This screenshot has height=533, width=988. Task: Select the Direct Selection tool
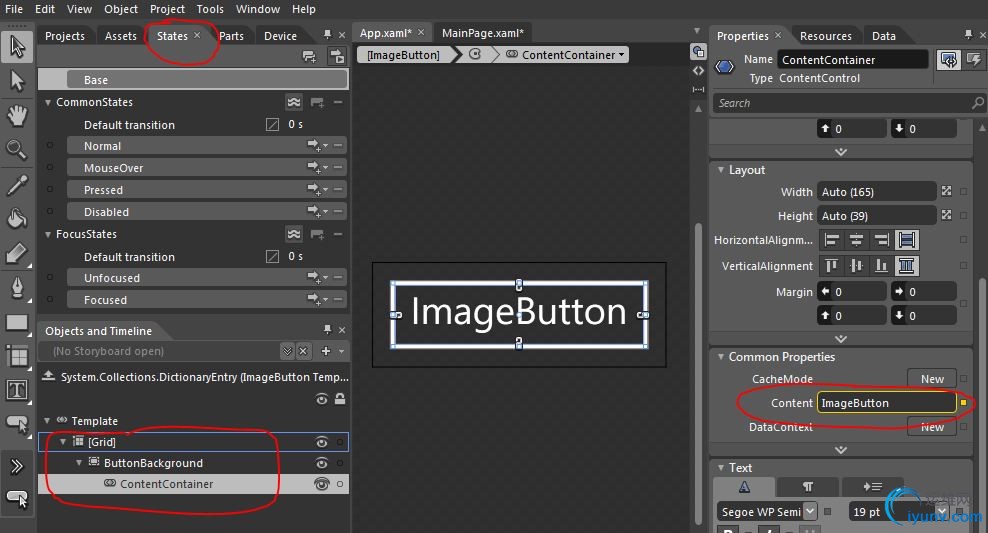pos(17,81)
